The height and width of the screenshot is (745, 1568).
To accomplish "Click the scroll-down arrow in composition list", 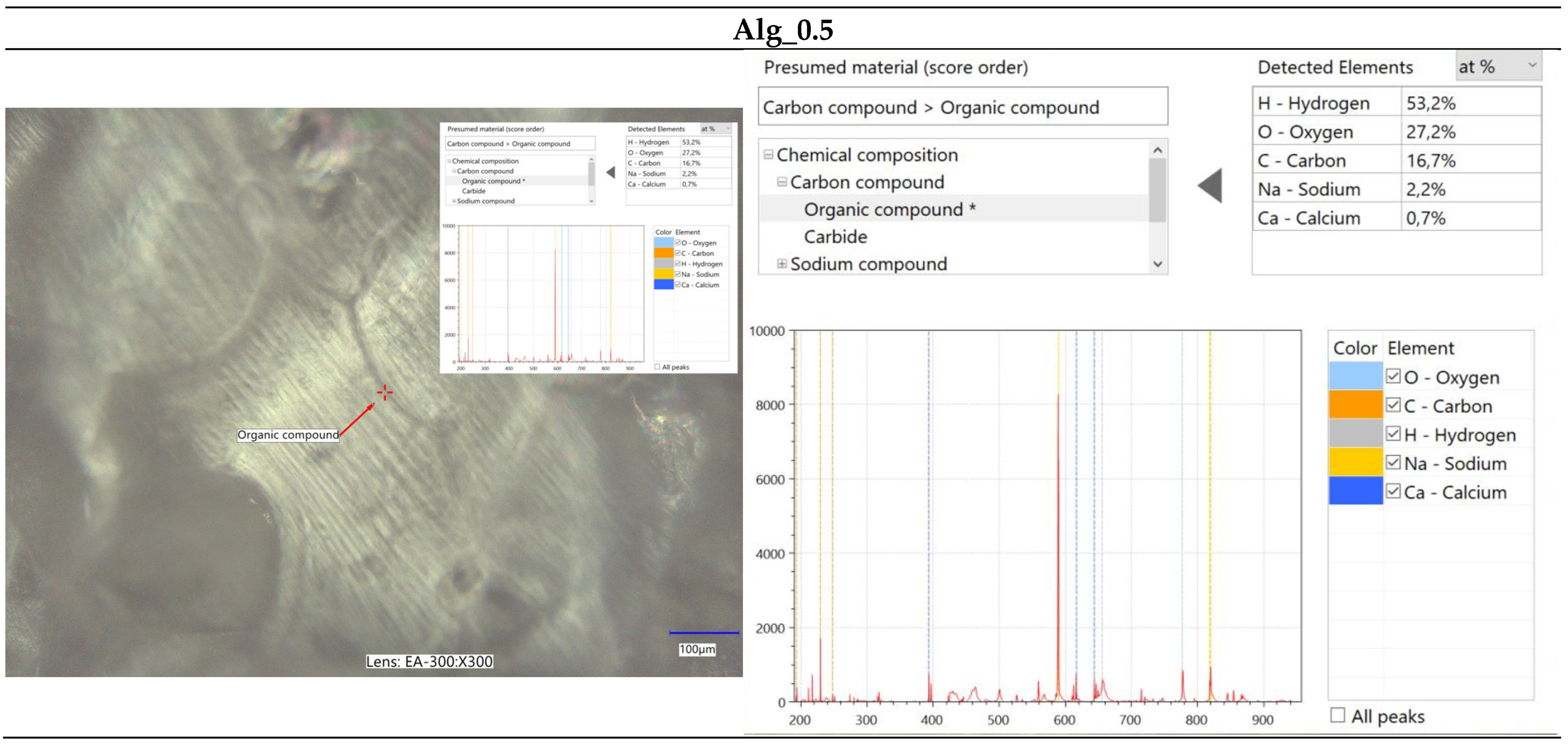I will (x=1158, y=264).
